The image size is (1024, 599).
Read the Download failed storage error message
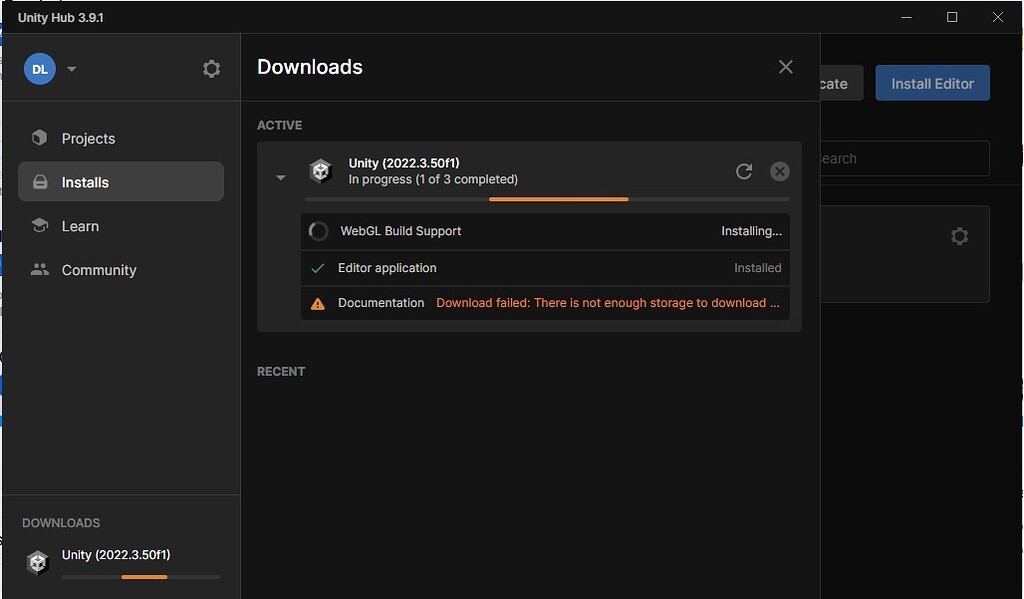coord(608,302)
